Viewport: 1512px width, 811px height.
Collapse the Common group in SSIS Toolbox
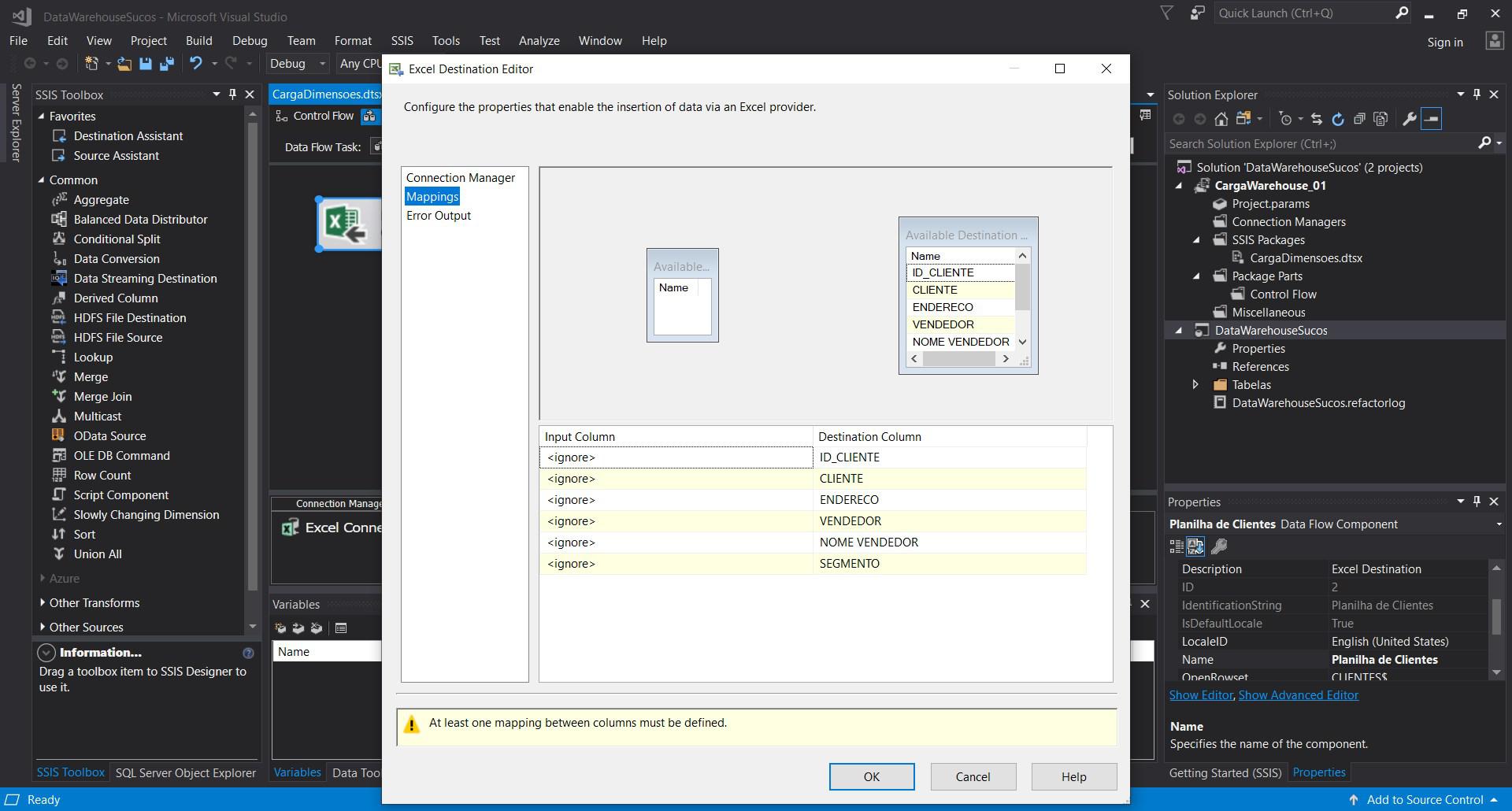(x=42, y=180)
